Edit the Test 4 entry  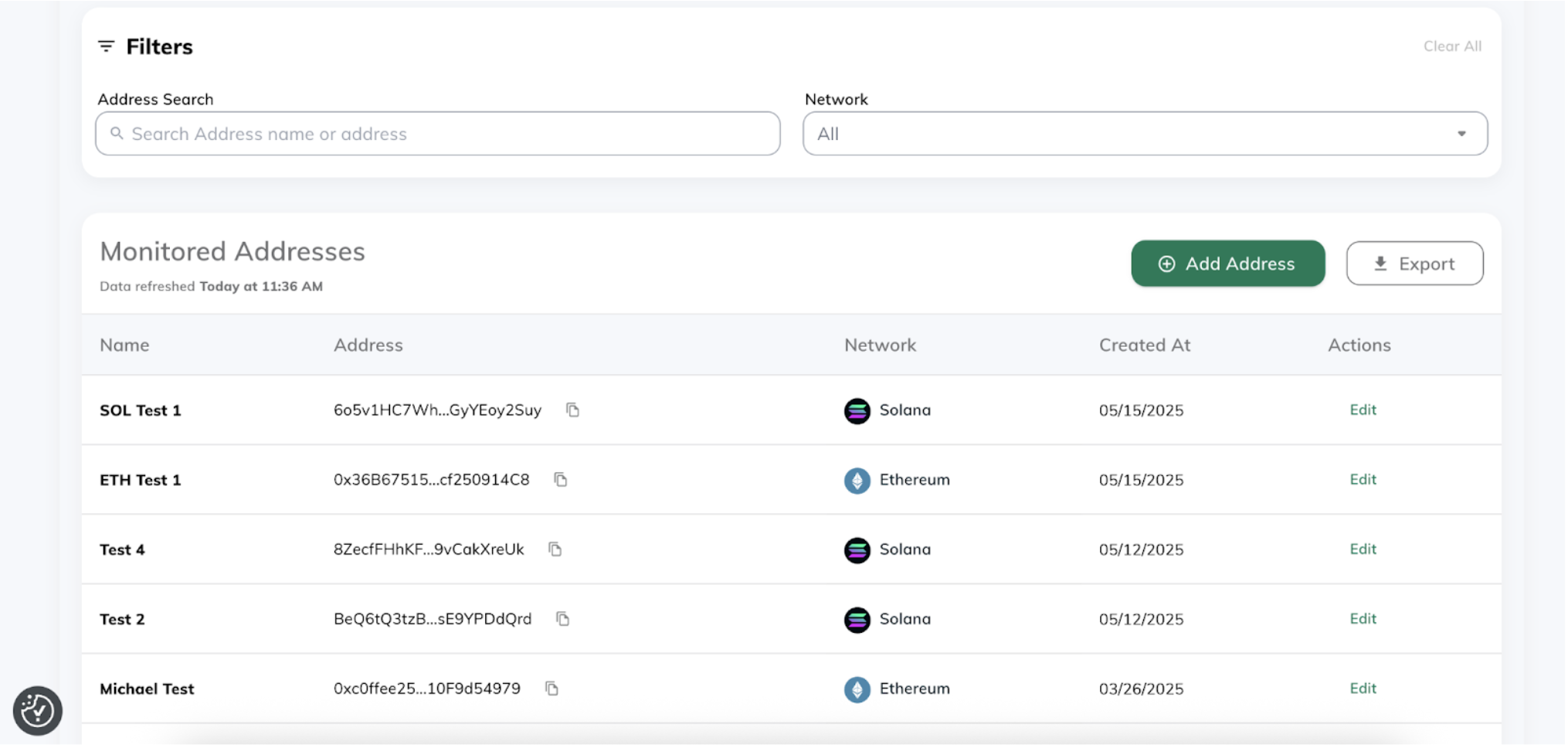(1363, 549)
